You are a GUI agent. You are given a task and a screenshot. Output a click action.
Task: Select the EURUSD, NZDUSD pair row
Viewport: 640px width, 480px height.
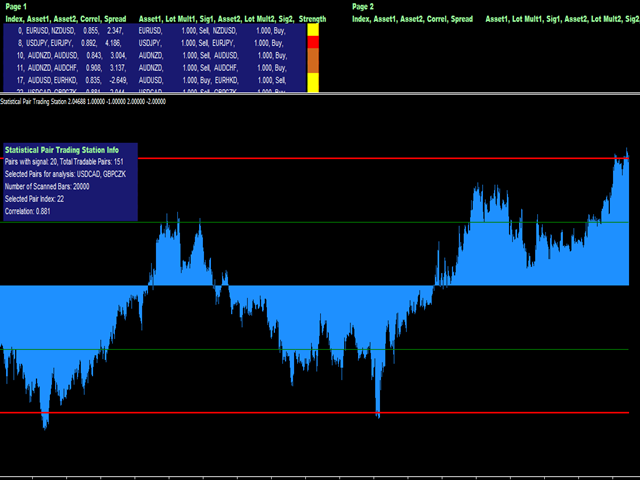tap(70, 32)
